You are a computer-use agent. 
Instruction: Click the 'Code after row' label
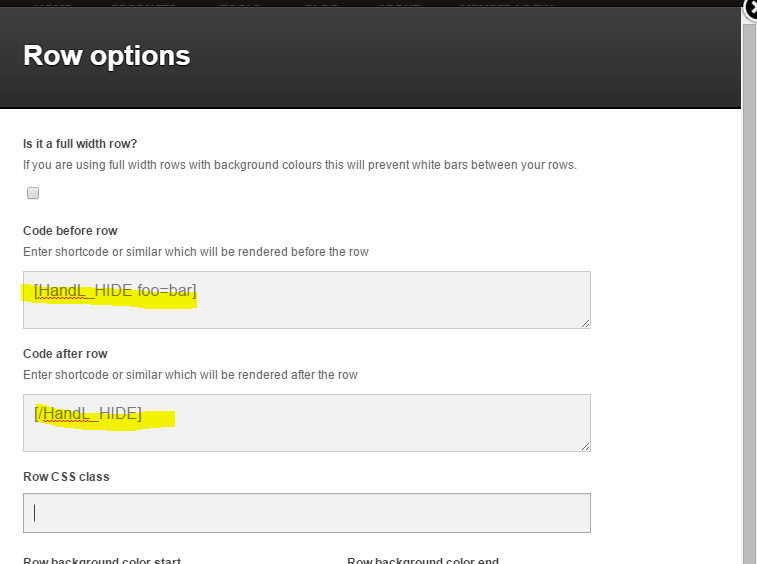(65, 354)
